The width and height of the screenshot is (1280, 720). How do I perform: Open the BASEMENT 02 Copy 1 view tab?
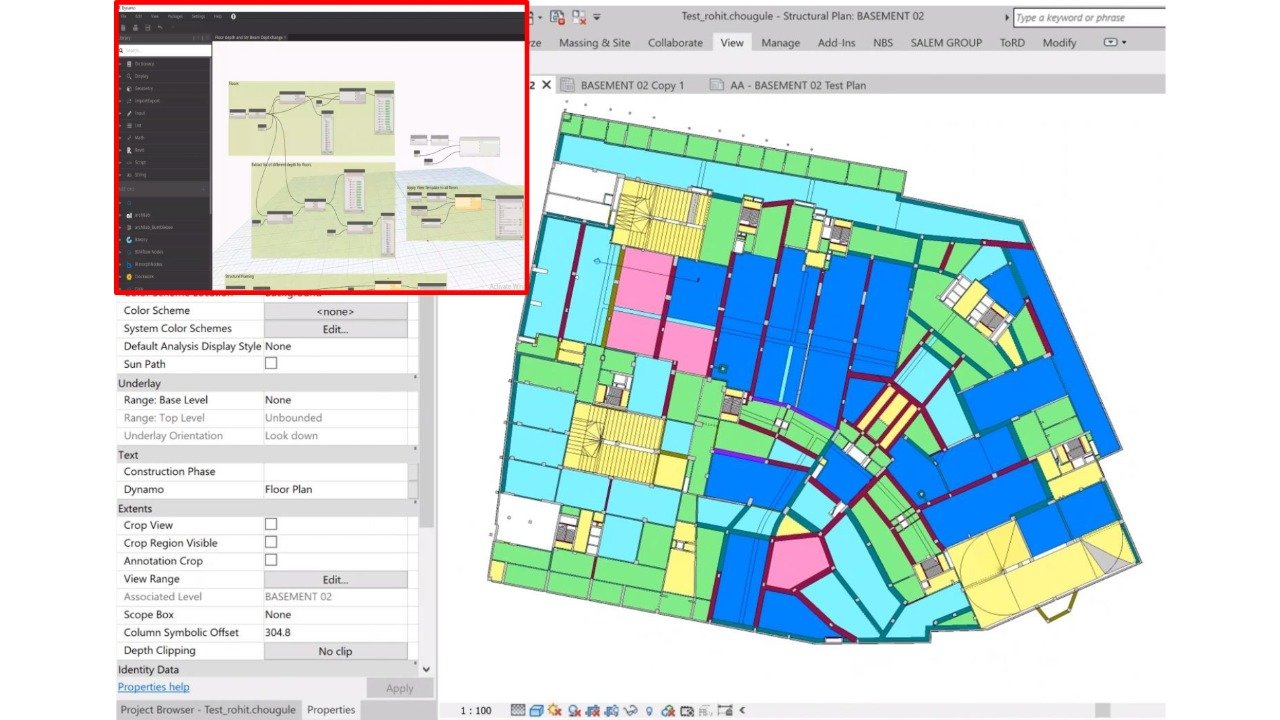[632, 85]
